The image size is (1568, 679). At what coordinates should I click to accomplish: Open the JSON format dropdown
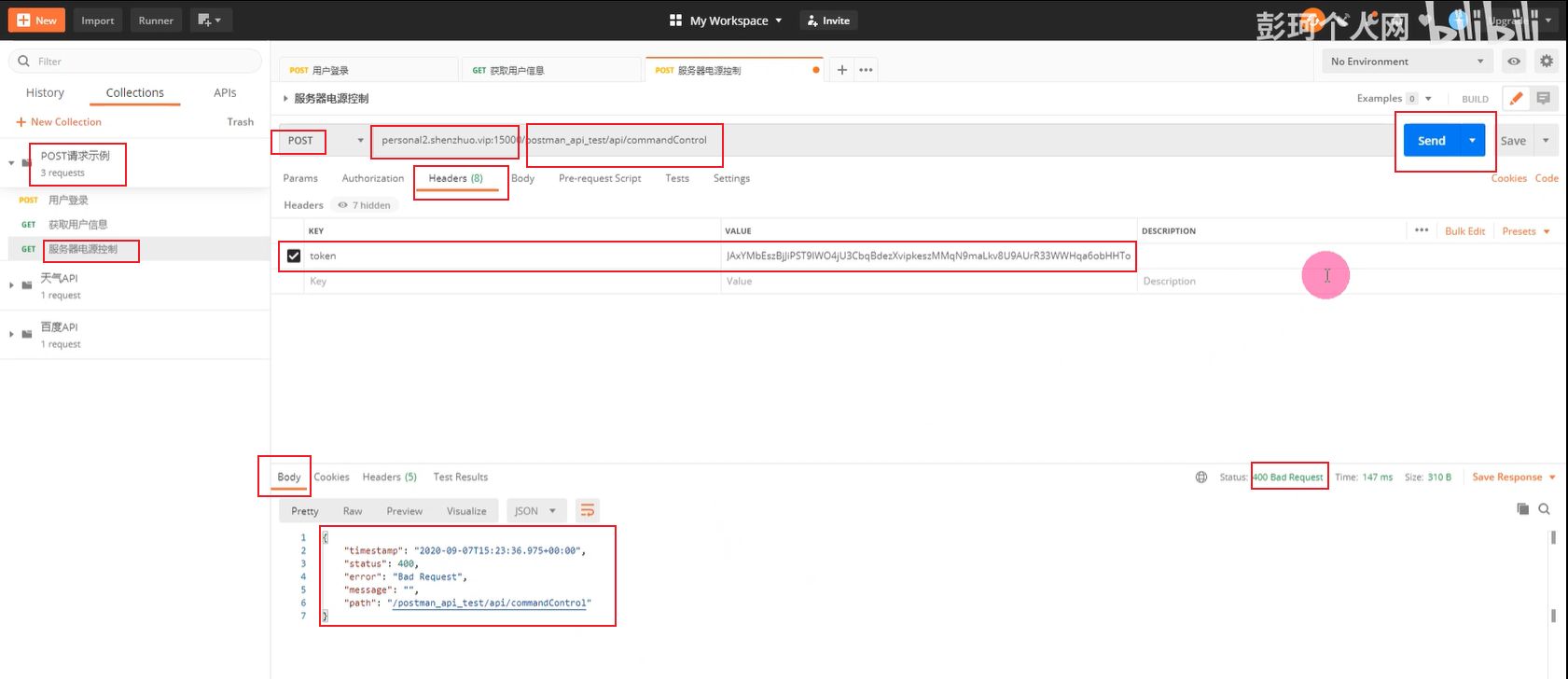coord(535,511)
